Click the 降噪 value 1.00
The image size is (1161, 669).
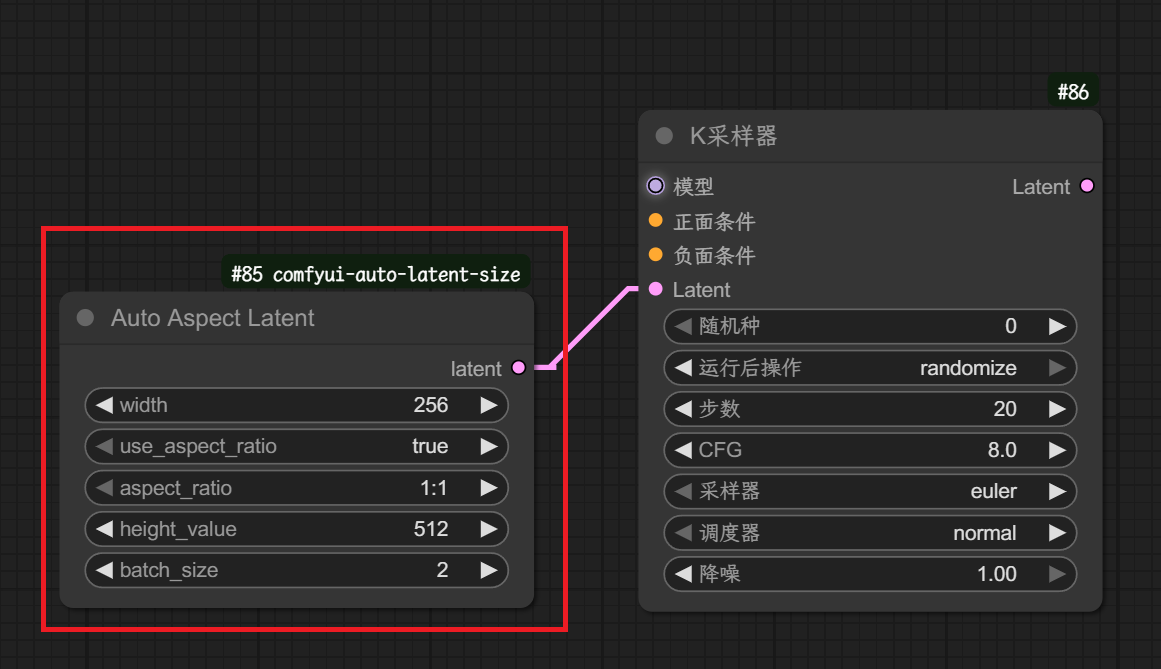pos(997,574)
